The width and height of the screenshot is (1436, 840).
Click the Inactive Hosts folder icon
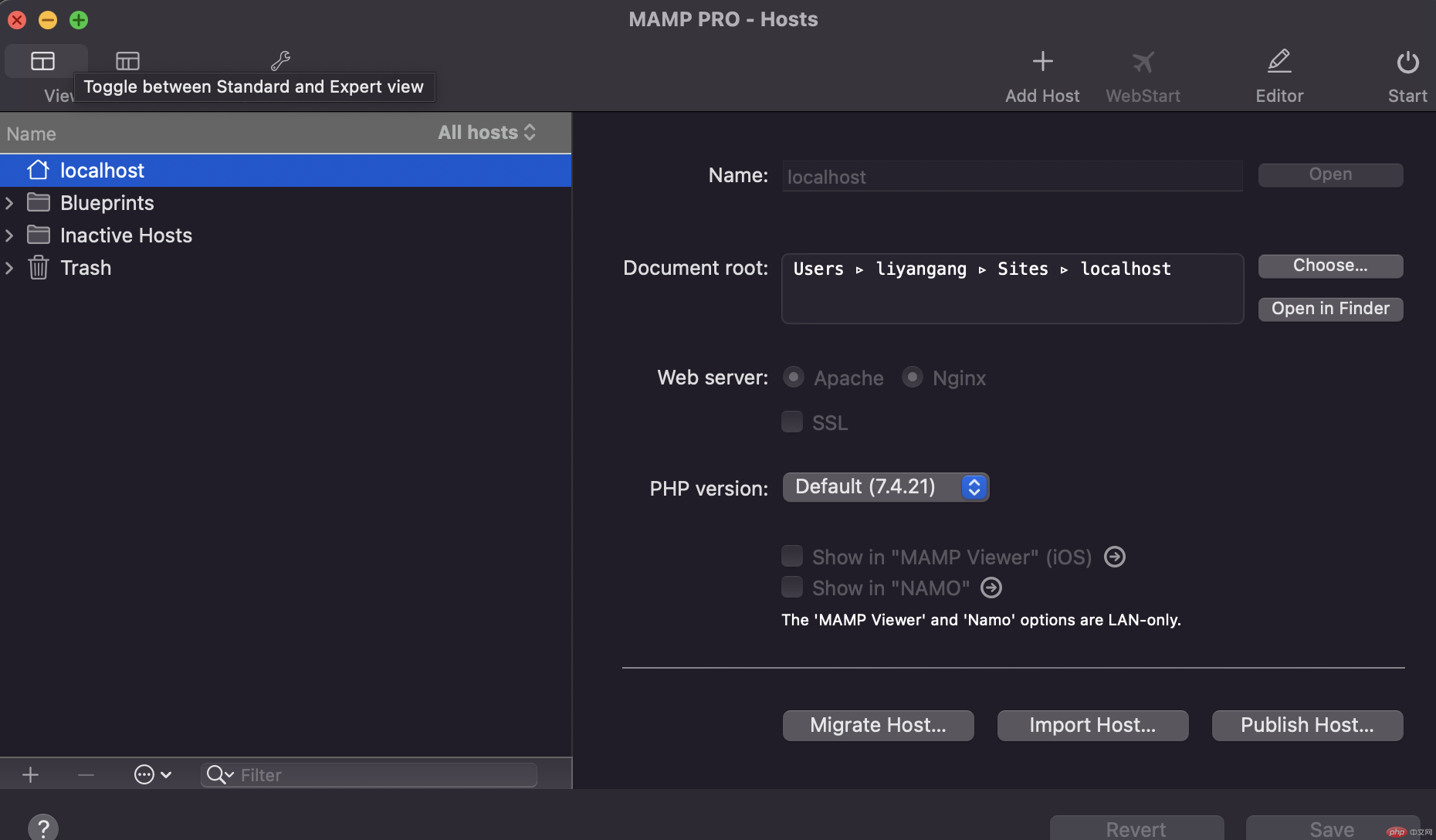38,235
